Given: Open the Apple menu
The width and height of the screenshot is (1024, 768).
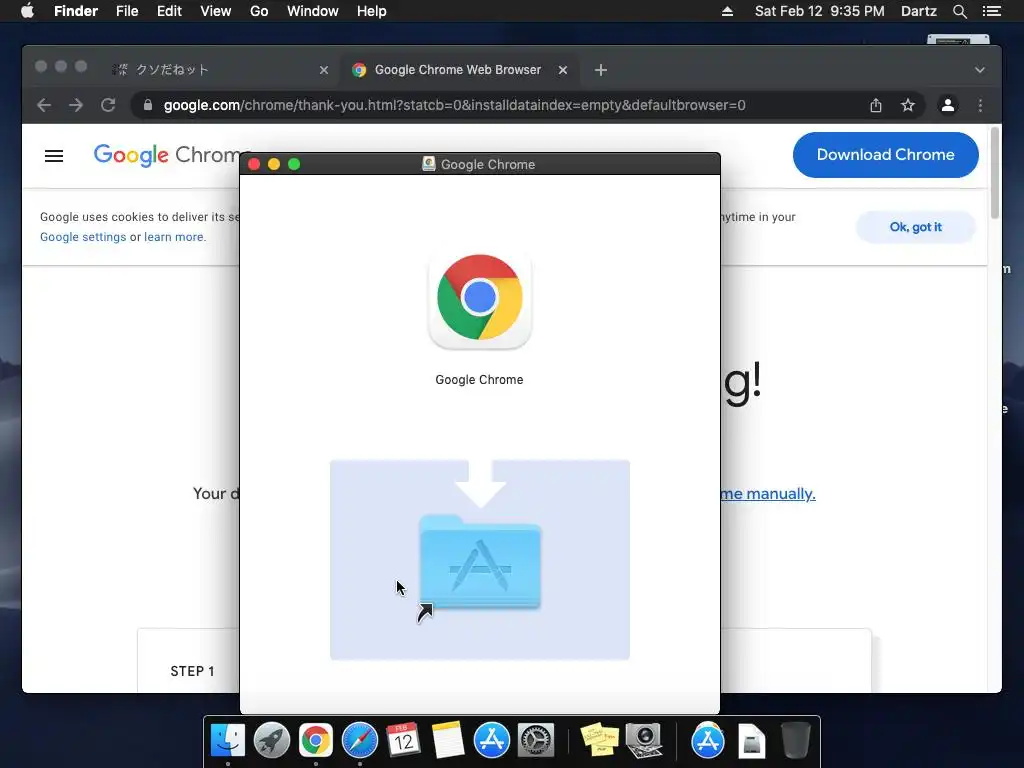Looking at the screenshot, I should point(27,11).
